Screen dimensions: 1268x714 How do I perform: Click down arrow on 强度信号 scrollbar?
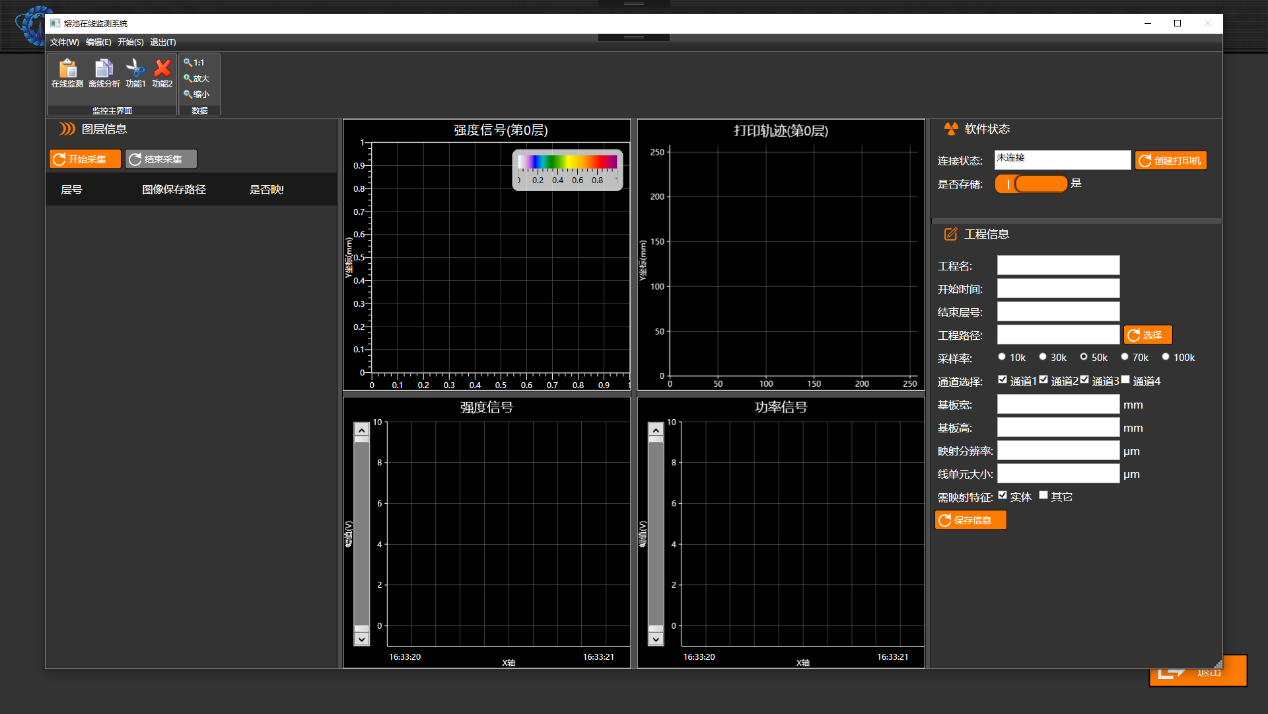point(361,638)
